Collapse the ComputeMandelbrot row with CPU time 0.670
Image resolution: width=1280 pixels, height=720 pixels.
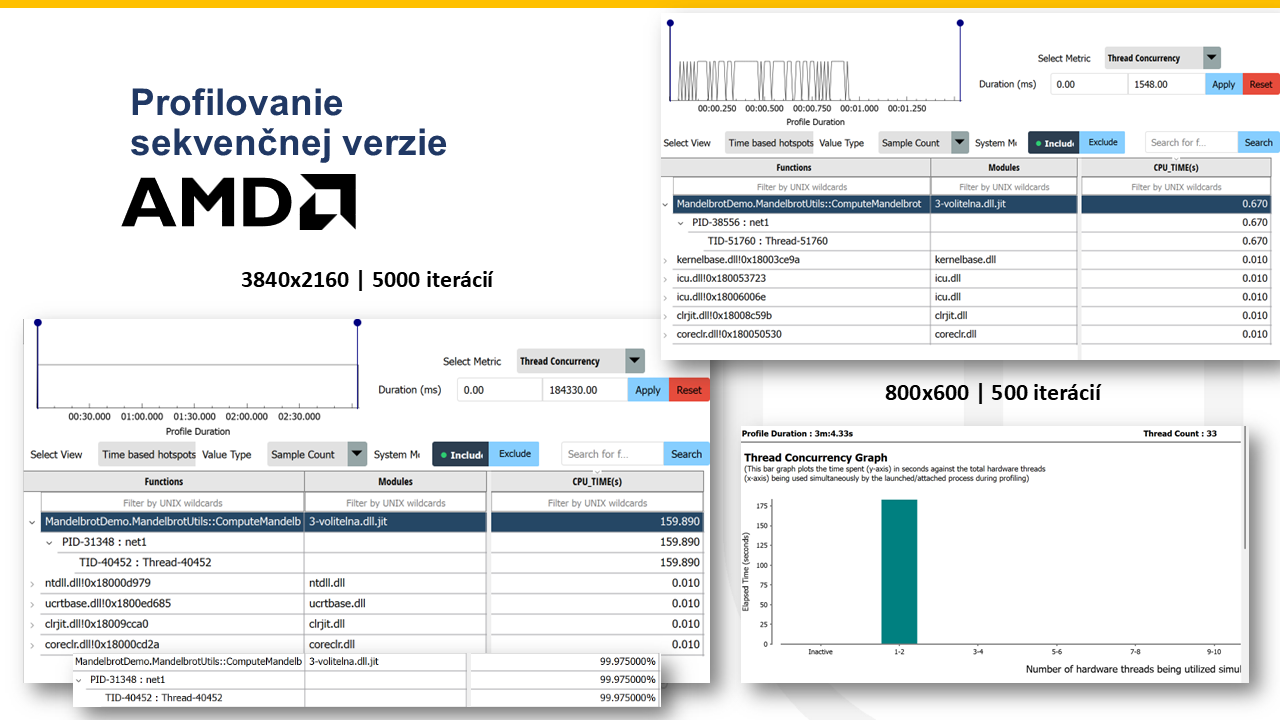coord(667,204)
